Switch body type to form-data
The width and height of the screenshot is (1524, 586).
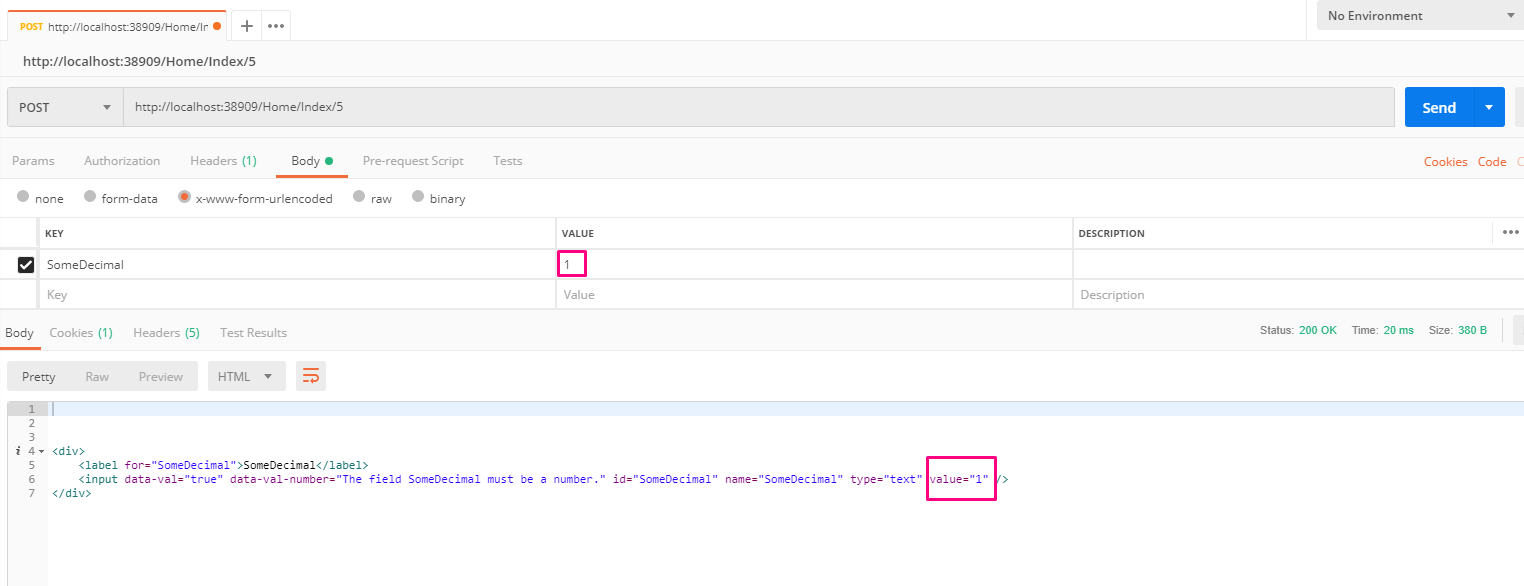[90, 198]
